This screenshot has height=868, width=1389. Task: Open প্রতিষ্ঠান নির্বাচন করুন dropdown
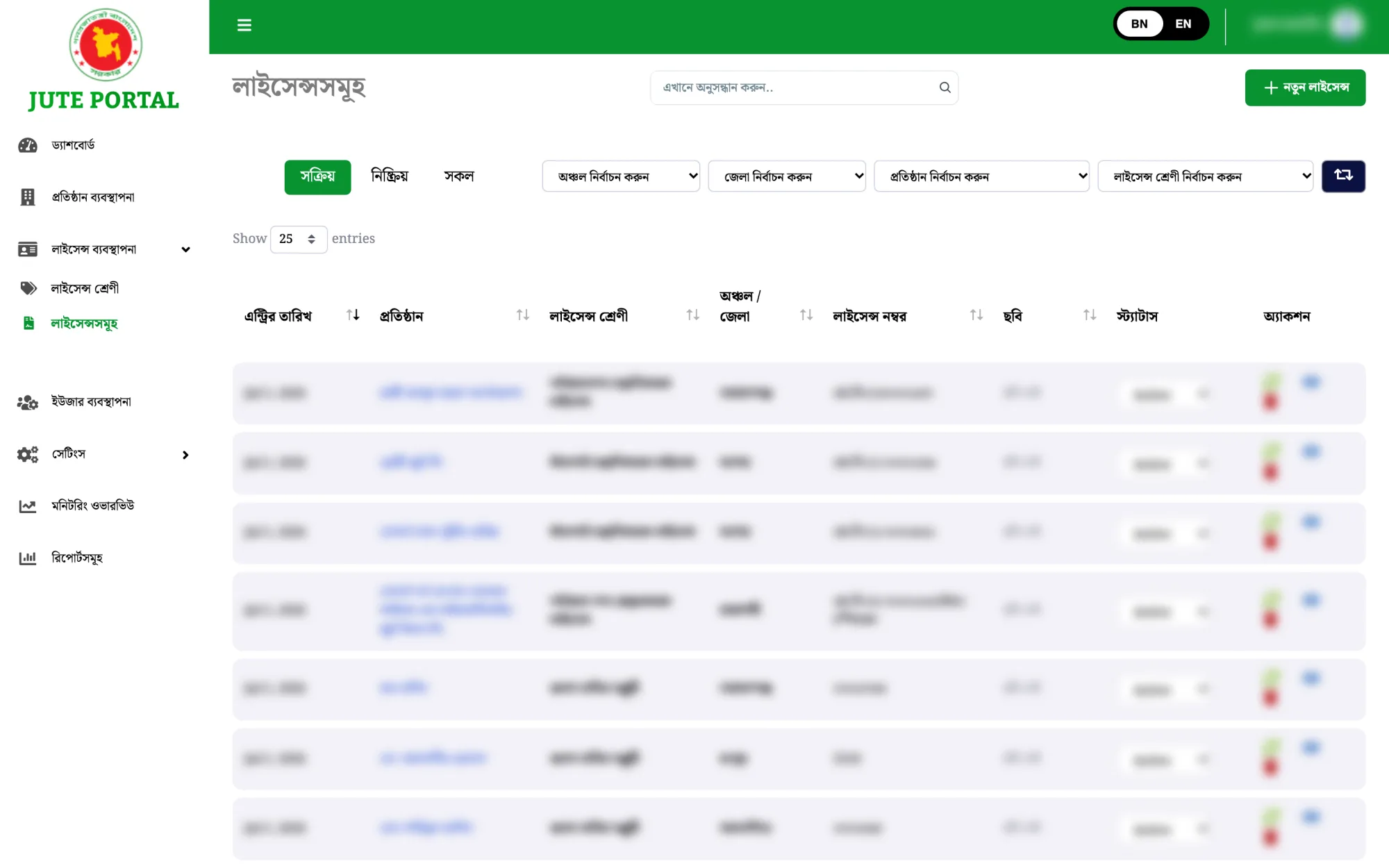981,176
